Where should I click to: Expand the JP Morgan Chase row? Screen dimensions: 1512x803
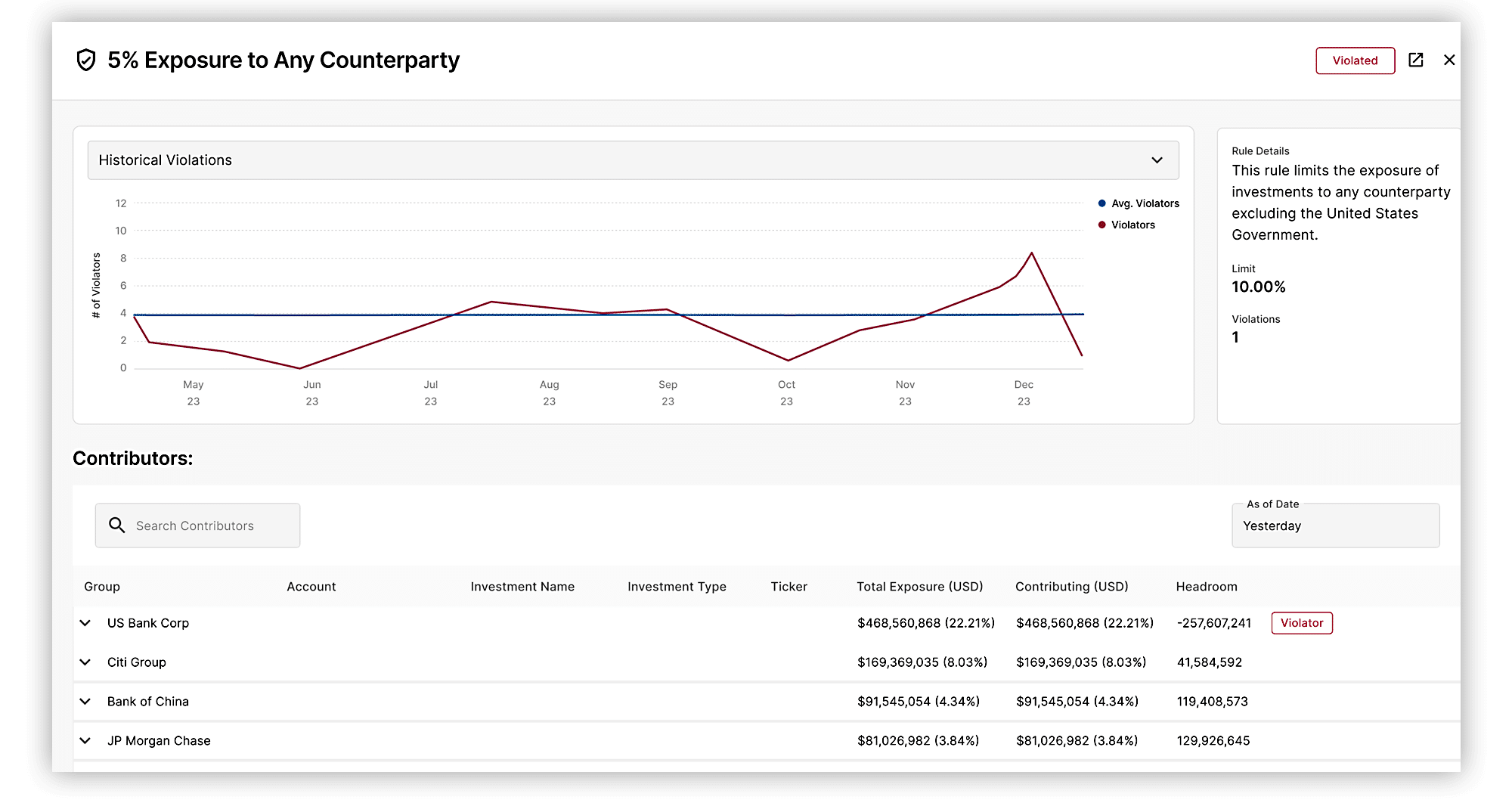pyautogui.click(x=85, y=741)
